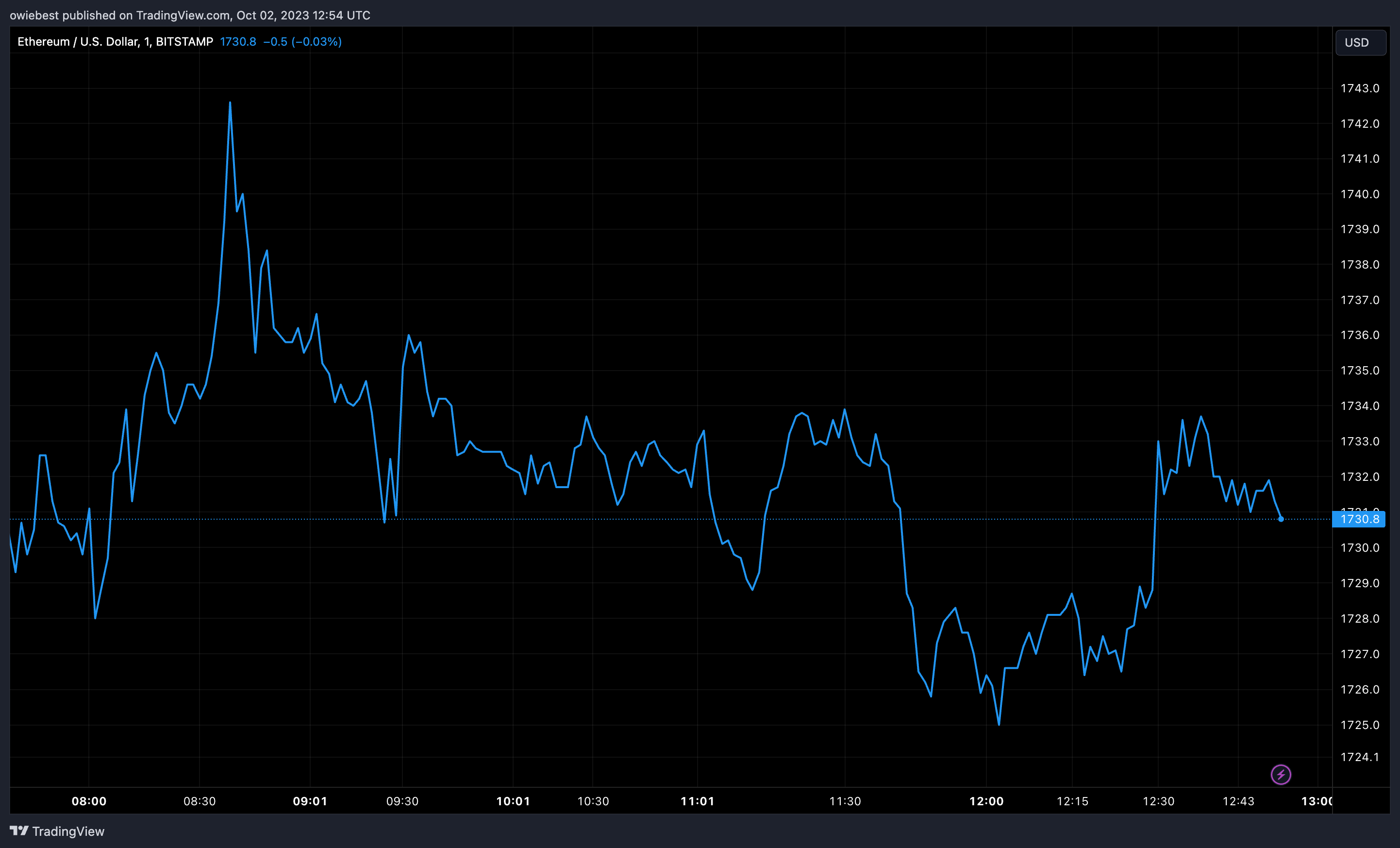Screen dimensions: 1400x848
Task: Click the 1737.0 price axis label
Action: [1360, 300]
